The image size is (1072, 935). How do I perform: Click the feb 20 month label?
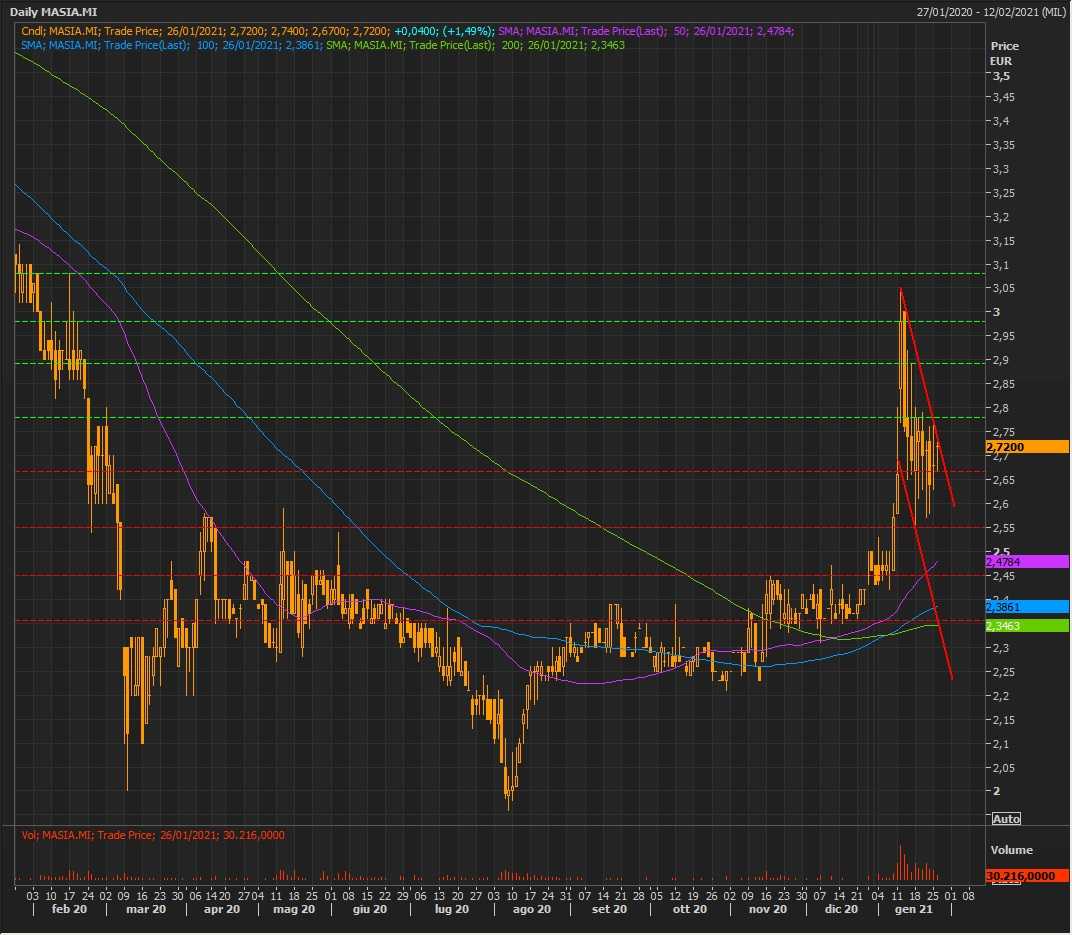click(x=67, y=909)
